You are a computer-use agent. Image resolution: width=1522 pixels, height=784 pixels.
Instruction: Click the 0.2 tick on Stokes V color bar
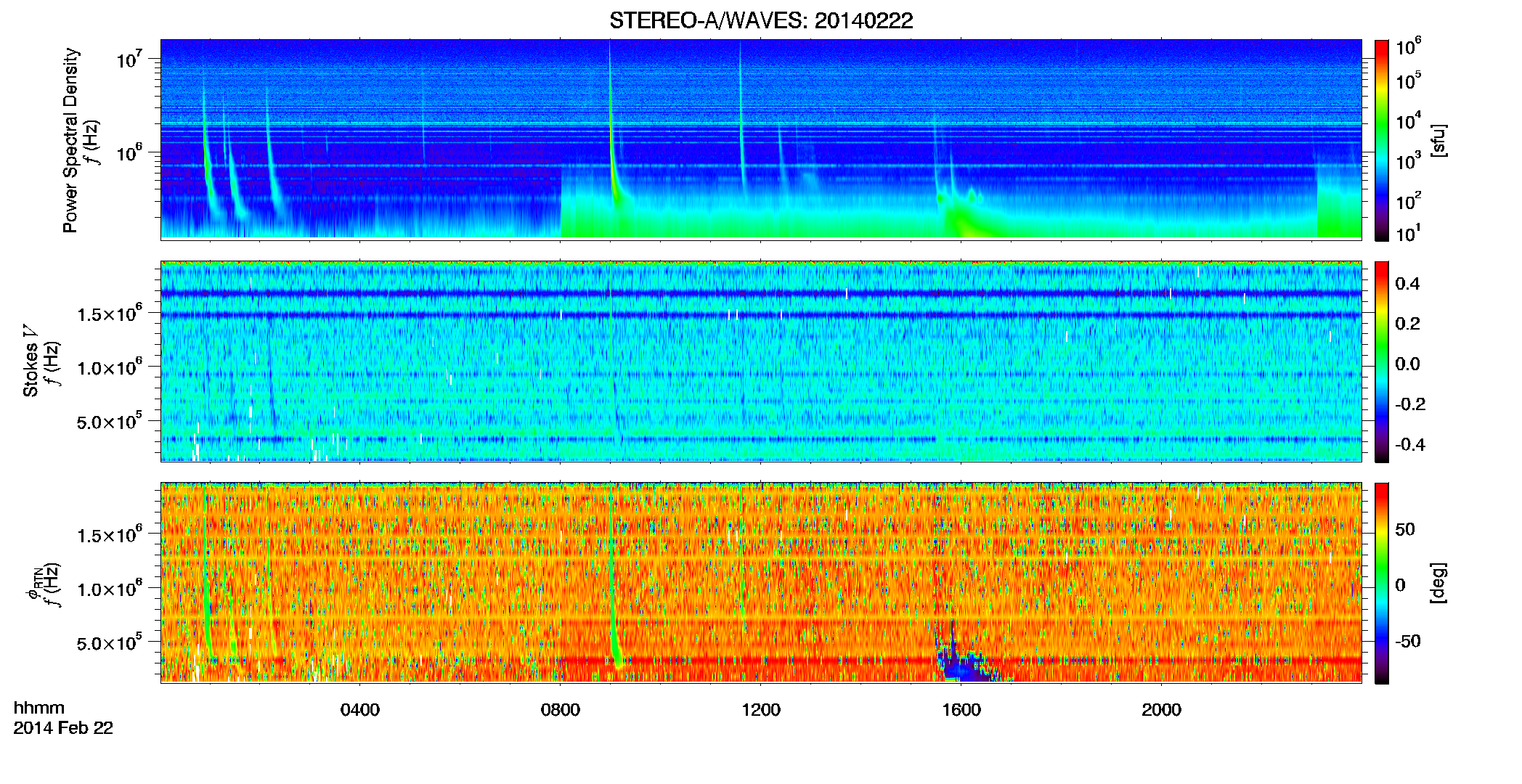pyautogui.click(x=1408, y=324)
